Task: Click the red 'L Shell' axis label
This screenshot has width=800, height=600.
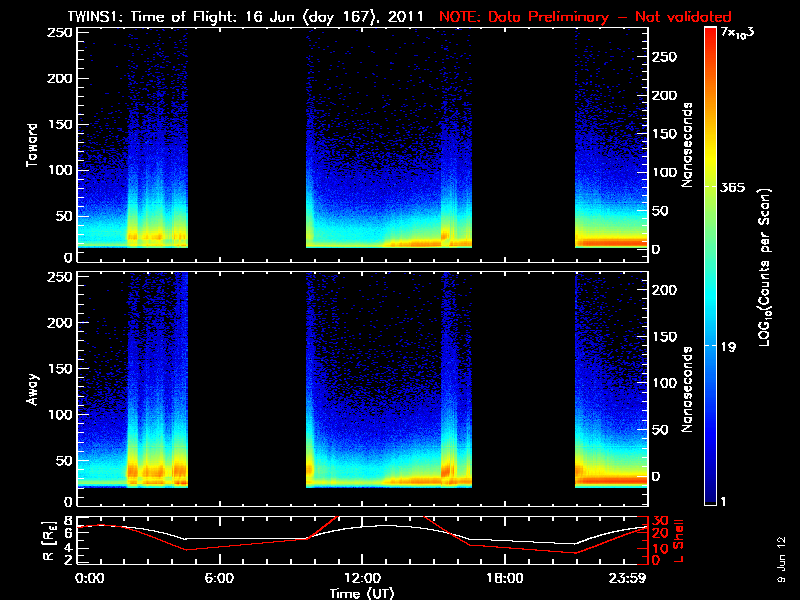Action: [x=682, y=540]
